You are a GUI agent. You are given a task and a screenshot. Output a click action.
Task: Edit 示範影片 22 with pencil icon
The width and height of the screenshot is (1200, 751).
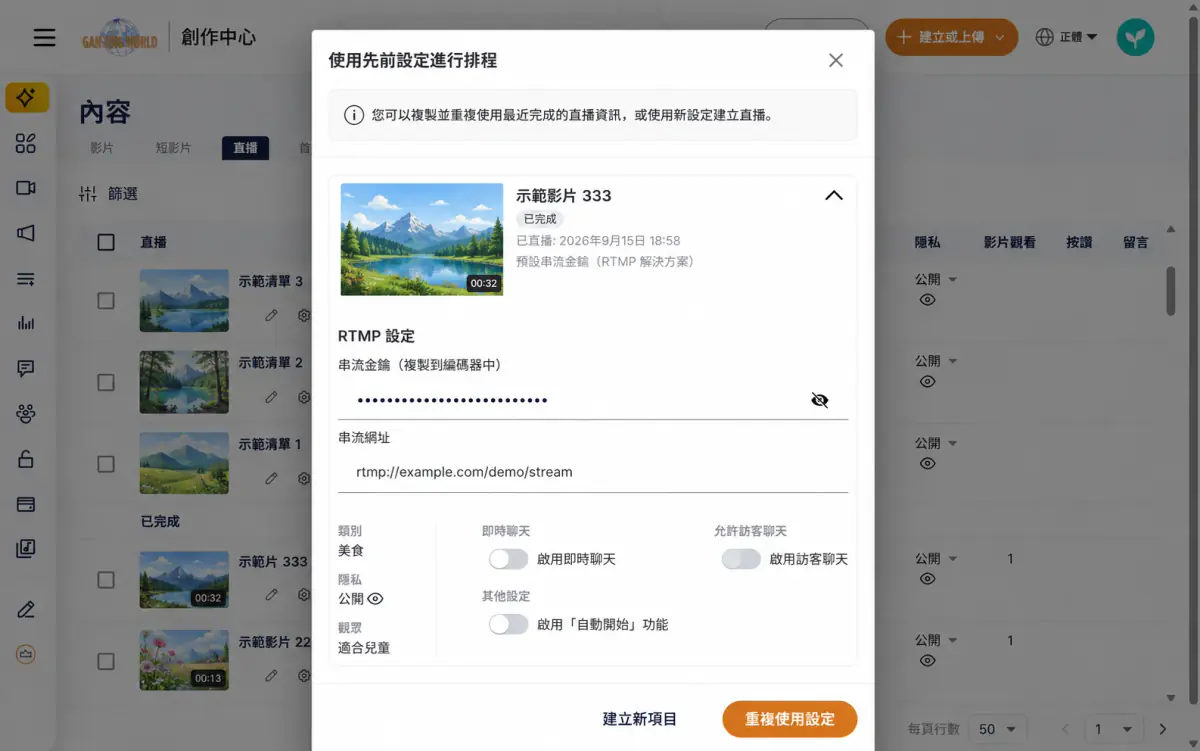tap(271, 676)
